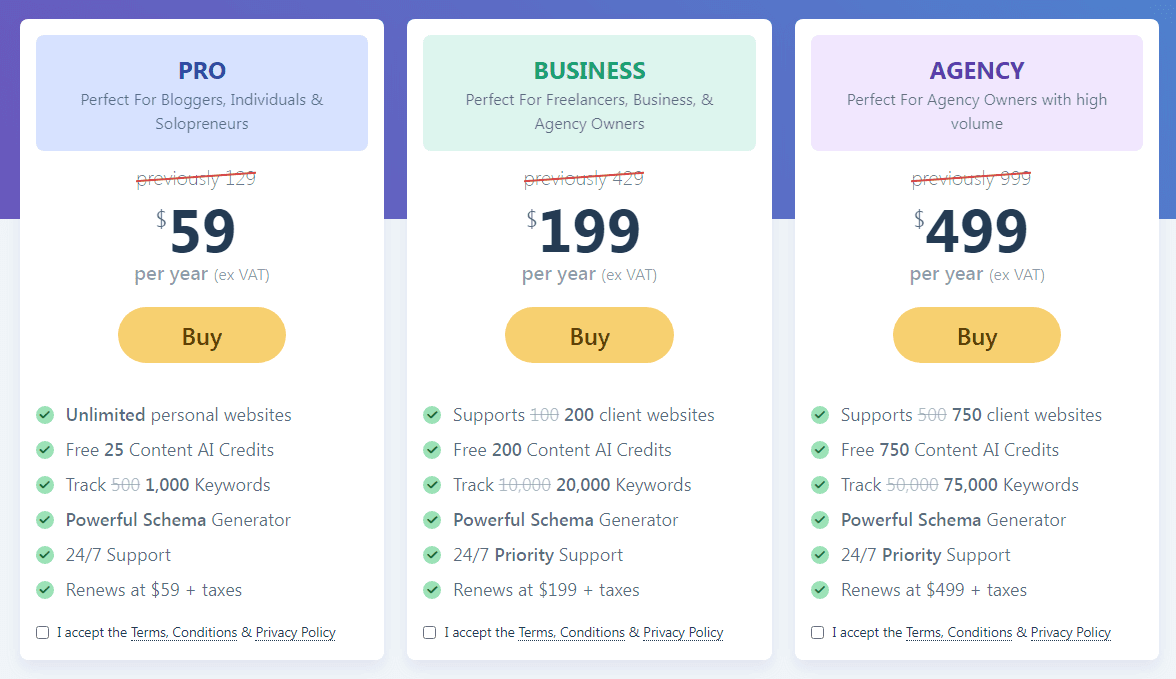
Task: Check the acceptance box under the Business plan
Action: click(429, 631)
